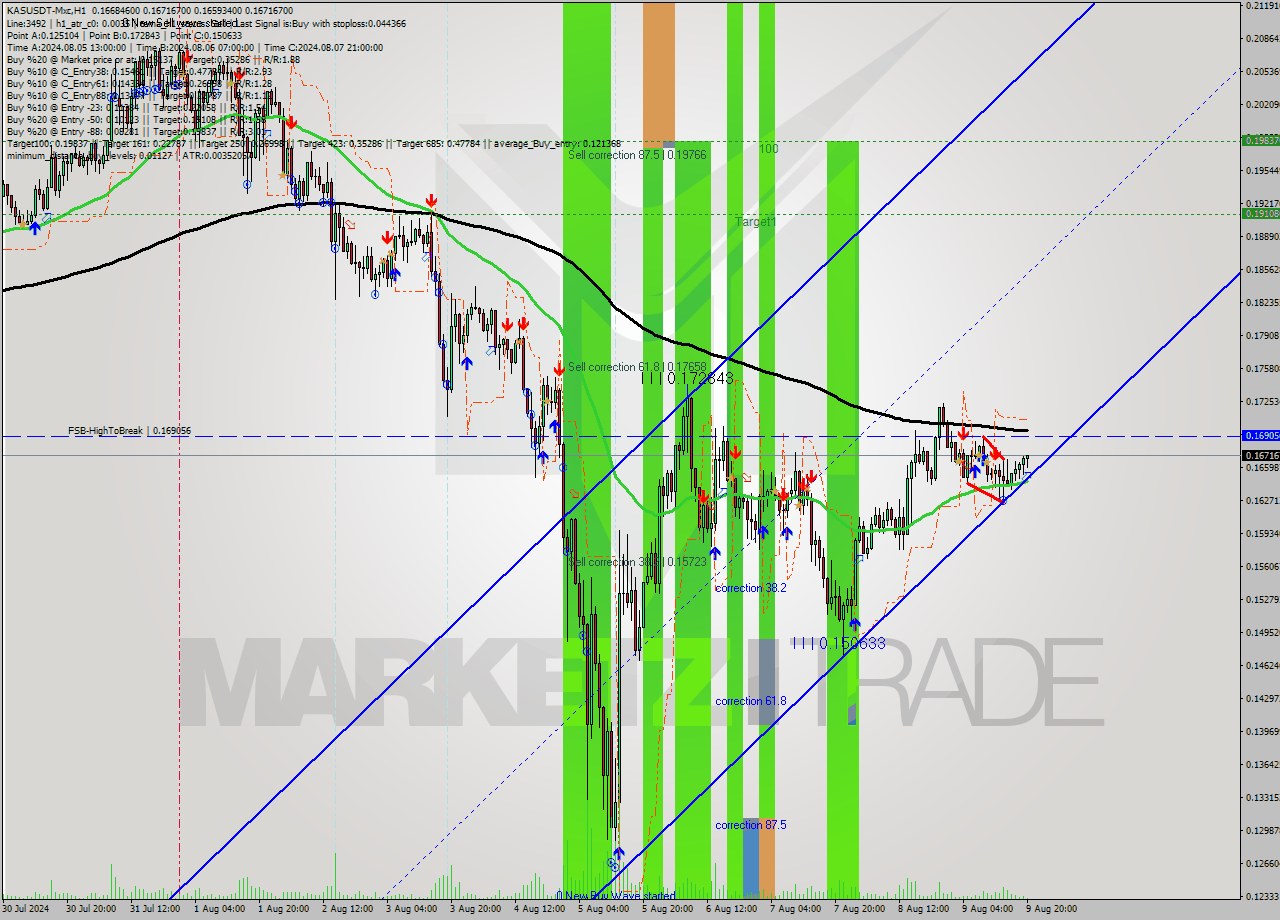Click the 0.20536 price axis value
Image resolution: width=1280 pixels, height=920 pixels.
(1262, 72)
